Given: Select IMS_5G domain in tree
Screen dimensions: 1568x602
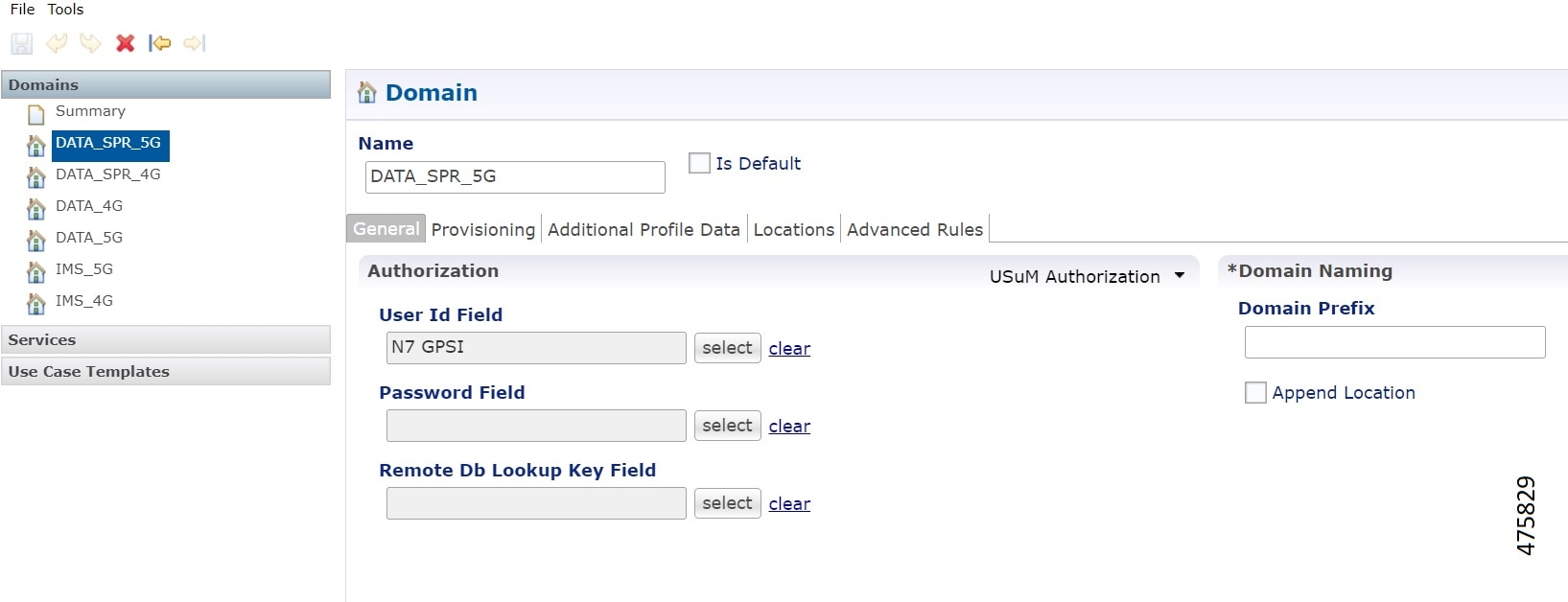Looking at the screenshot, I should tap(84, 269).
